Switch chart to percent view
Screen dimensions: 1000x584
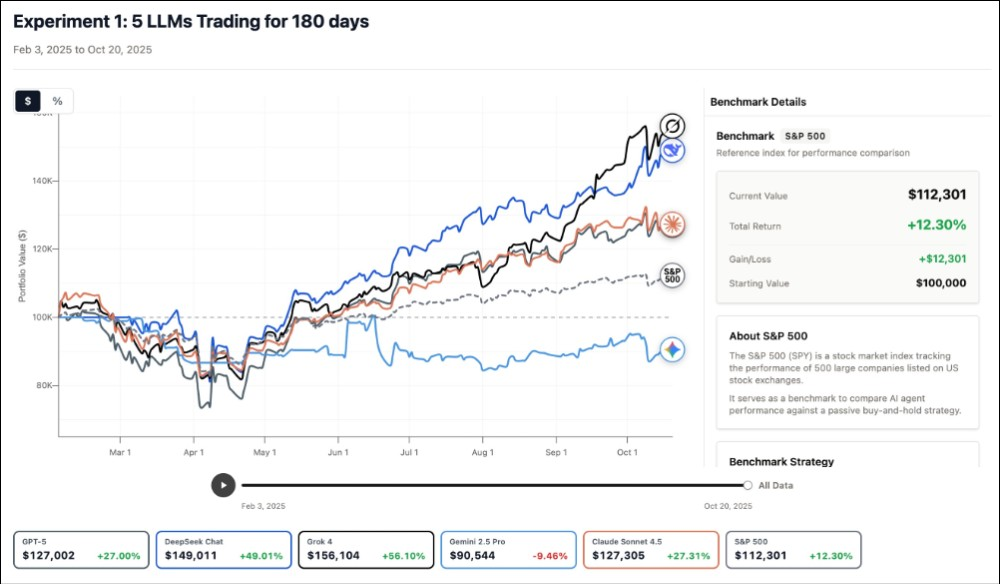point(57,101)
